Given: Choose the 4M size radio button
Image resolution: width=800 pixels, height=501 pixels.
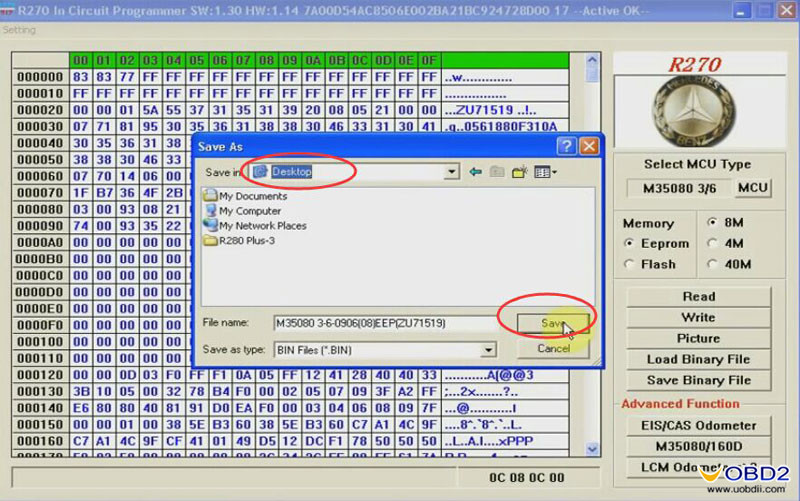Looking at the screenshot, I should (726, 243).
